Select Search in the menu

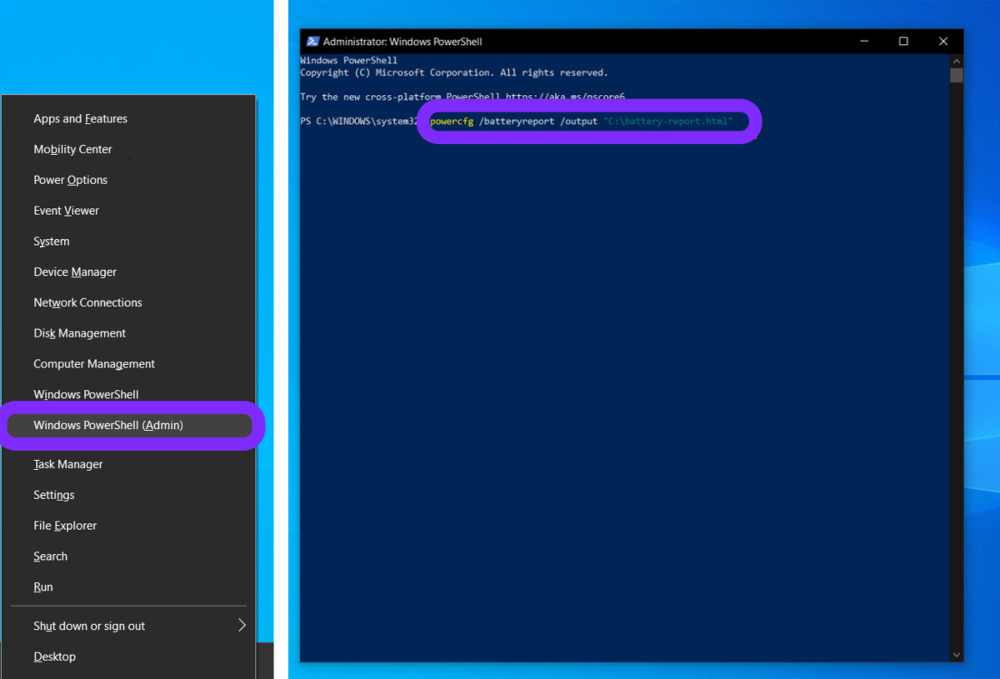(x=50, y=556)
